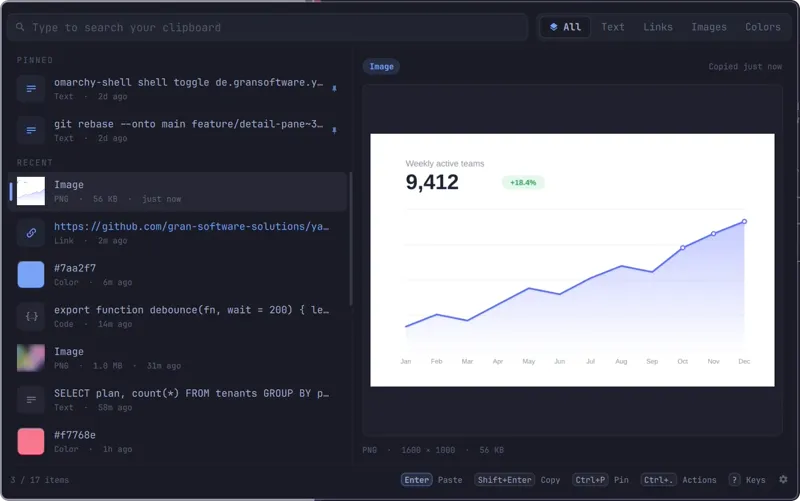Select the #7aa2f7 blue color swatch
The image size is (800, 501).
pos(31,274)
